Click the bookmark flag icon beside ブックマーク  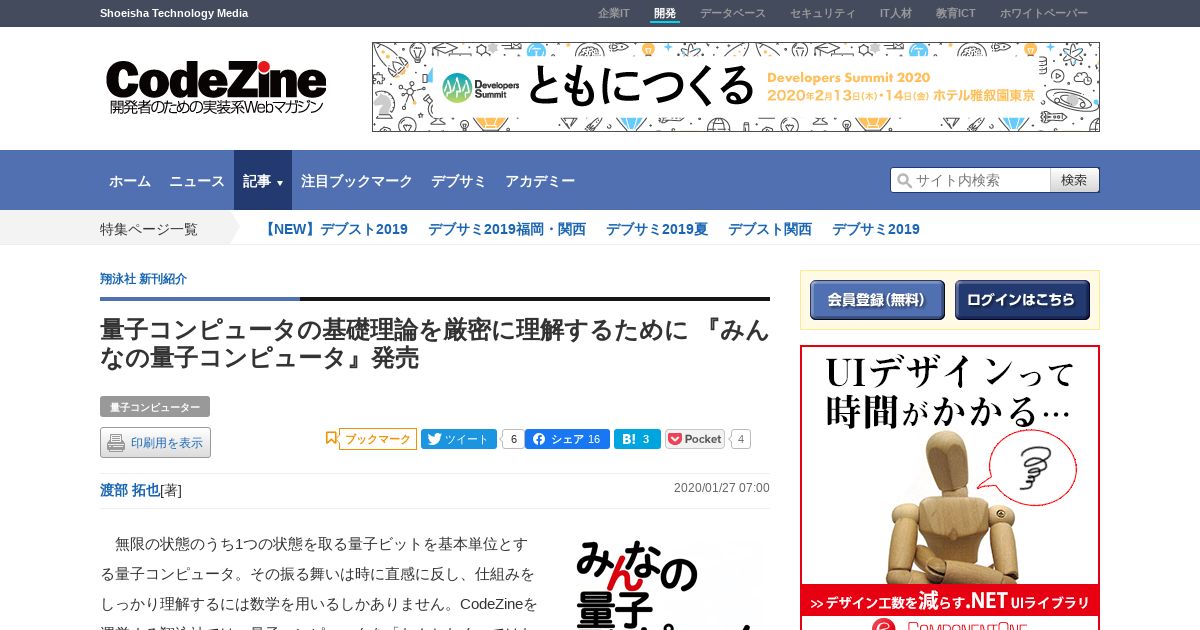point(331,438)
